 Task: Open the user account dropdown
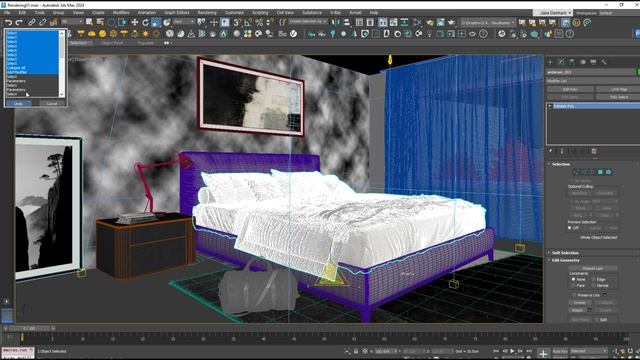point(553,13)
